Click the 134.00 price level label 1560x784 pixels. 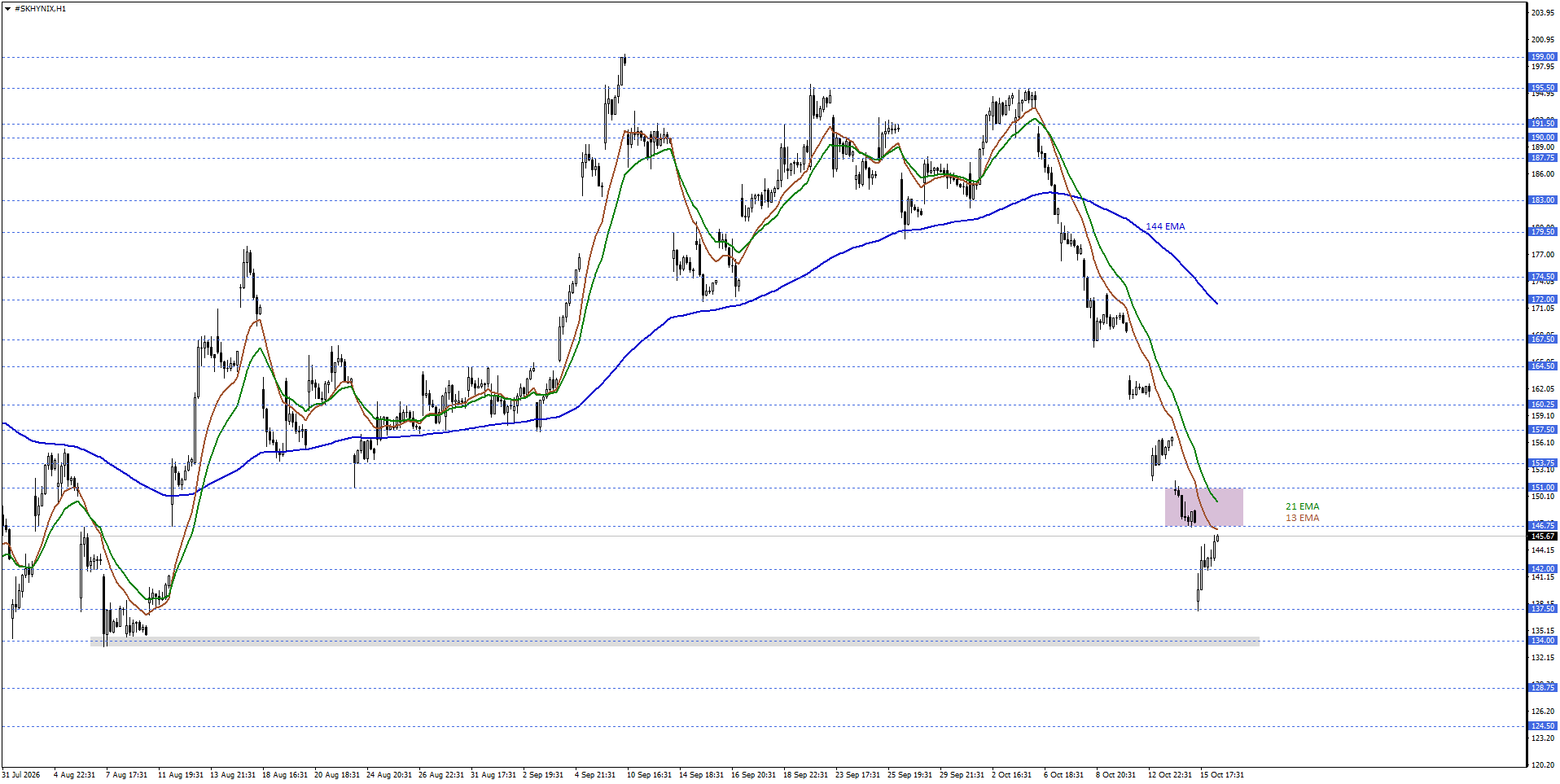pyautogui.click(x=1542, y=641)
